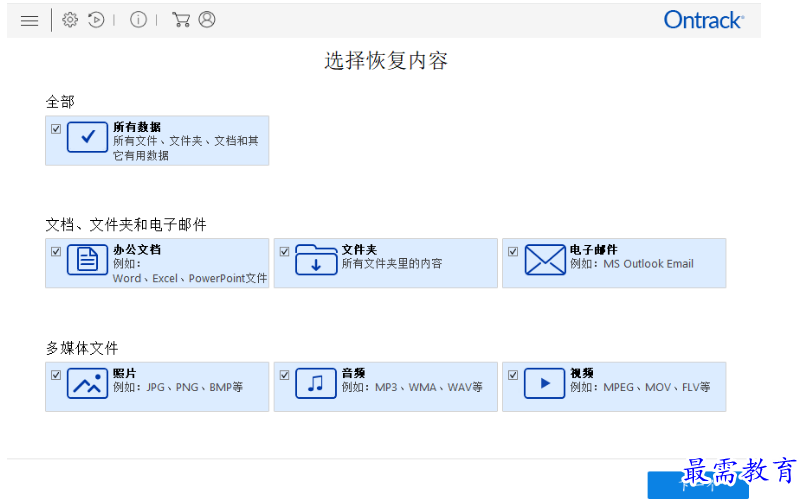Image resolution: width=805 pixels, height=502 pixels.
Task: Click the 全部 section heading
Action: pyautogui.click(x=60, y=102)
